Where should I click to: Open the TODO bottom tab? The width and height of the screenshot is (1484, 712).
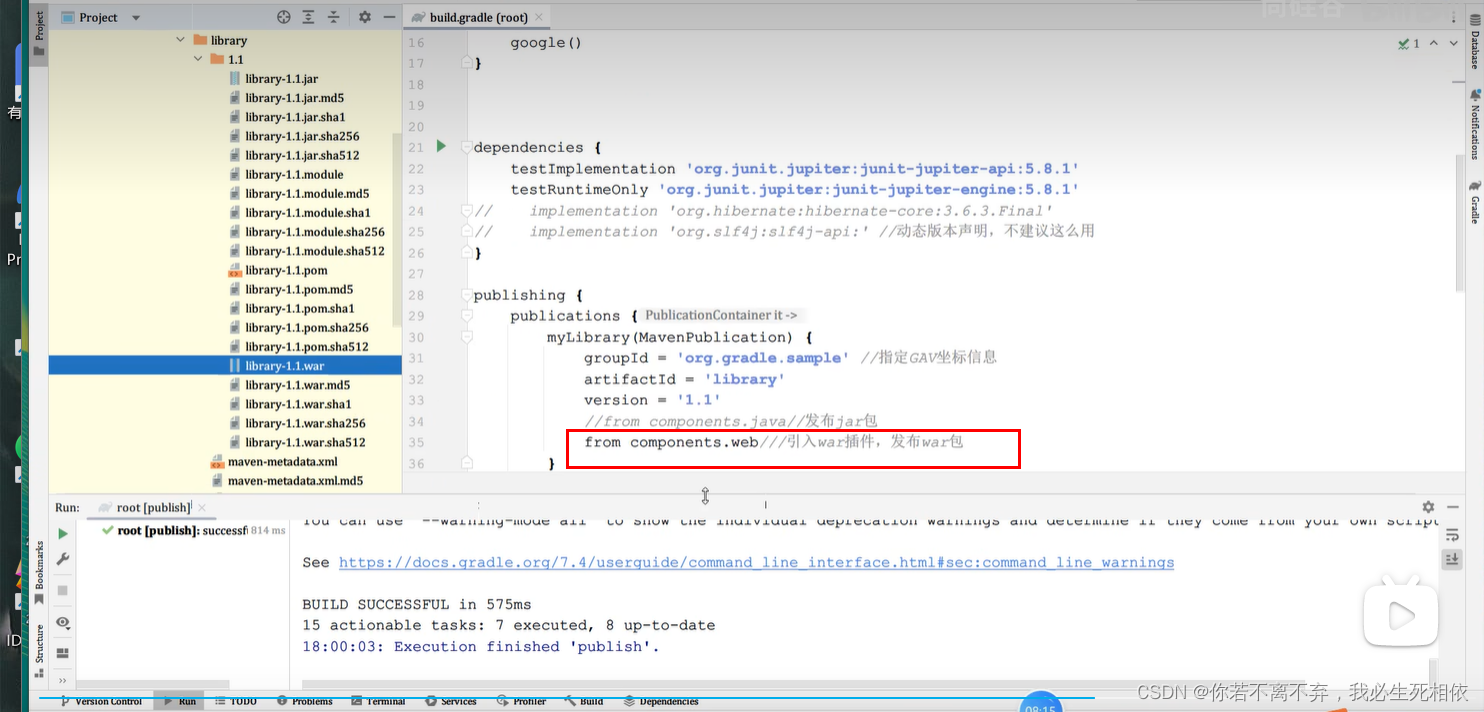click(236, 702)
